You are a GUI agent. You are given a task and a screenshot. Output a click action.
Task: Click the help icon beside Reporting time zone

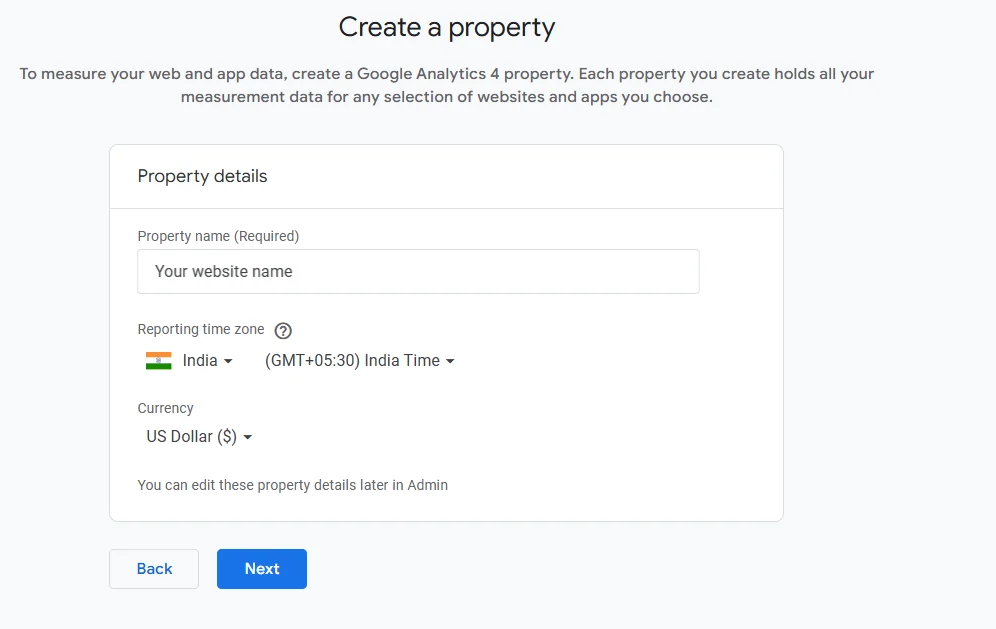coord(283,331)
